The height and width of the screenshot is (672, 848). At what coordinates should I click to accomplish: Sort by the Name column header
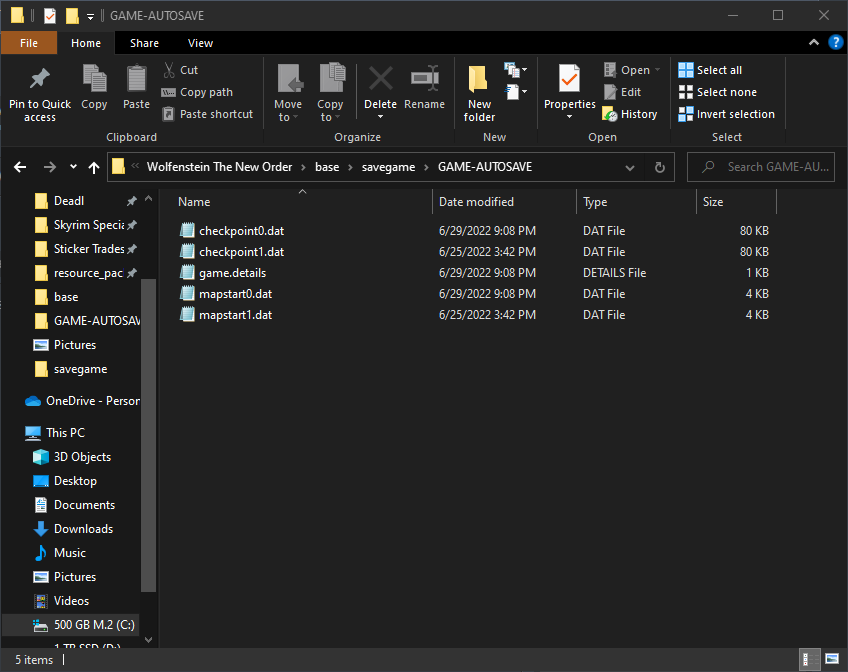[x=302, y=202]
